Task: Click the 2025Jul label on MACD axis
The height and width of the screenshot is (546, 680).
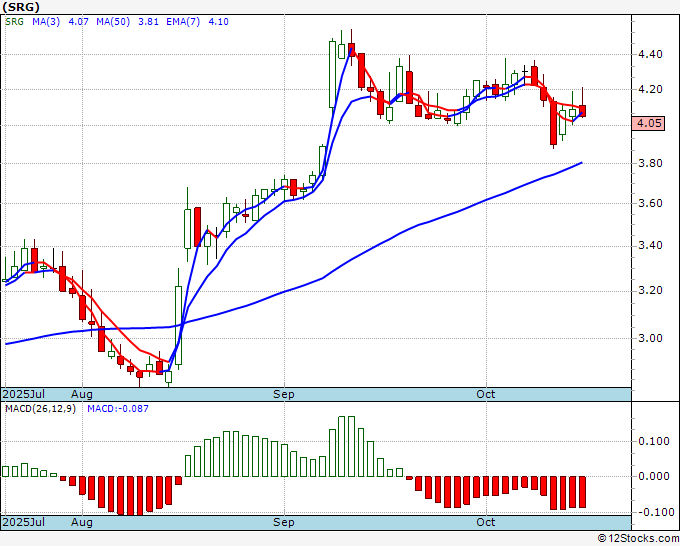Action: pos(24,522)
